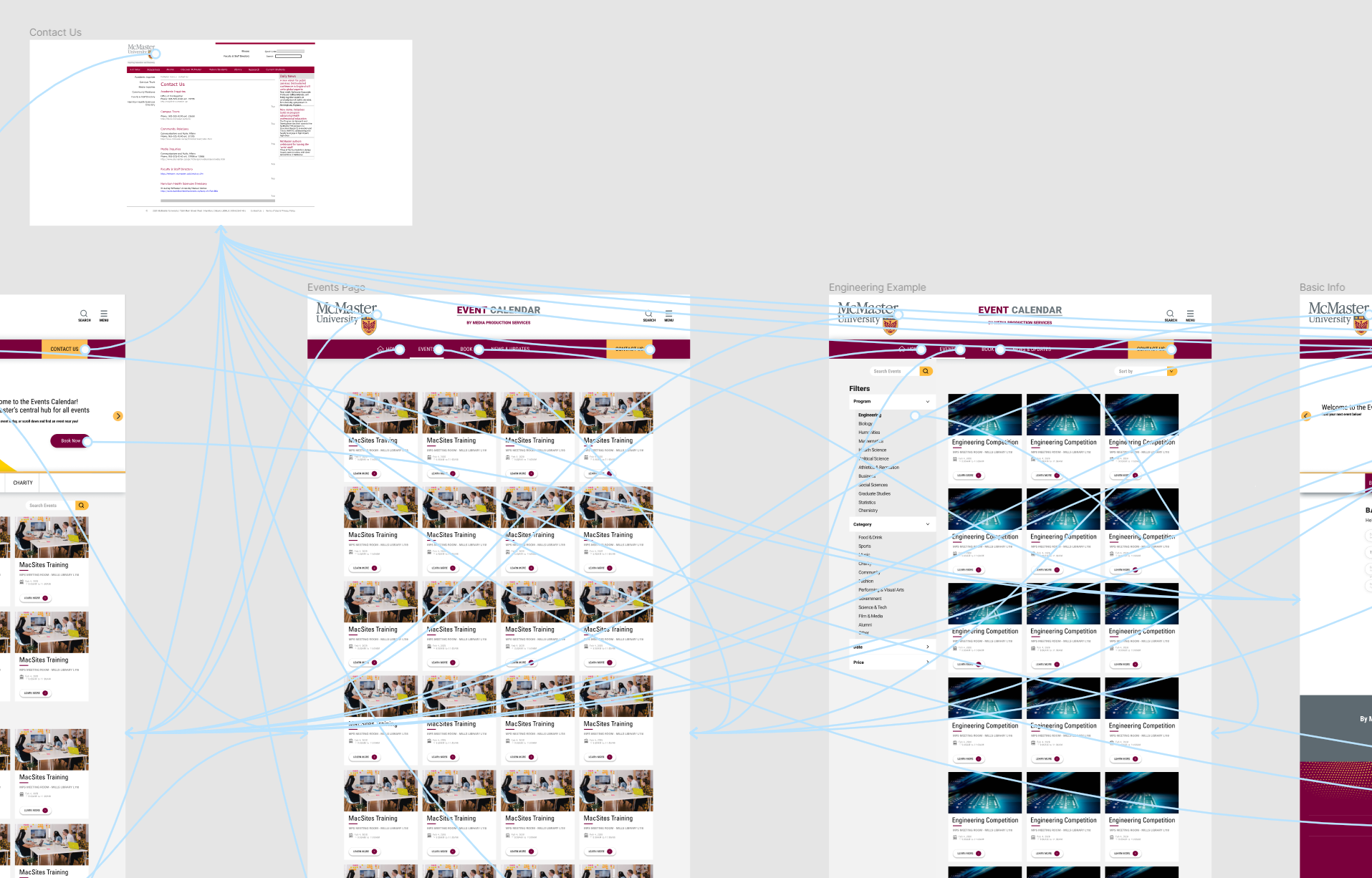Click the Search icon in the Events Page frame header
This screenshot has height=878, width=1372.
[x=648, y=314]
